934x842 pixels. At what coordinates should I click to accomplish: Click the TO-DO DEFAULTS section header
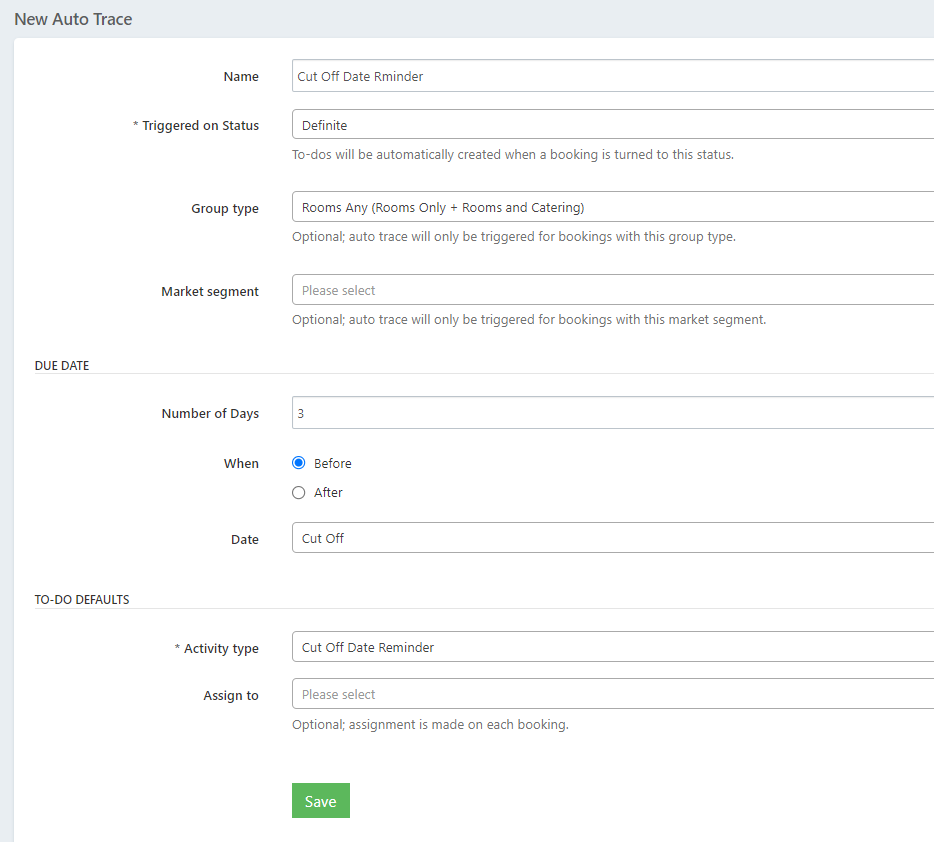coord(82,600)
